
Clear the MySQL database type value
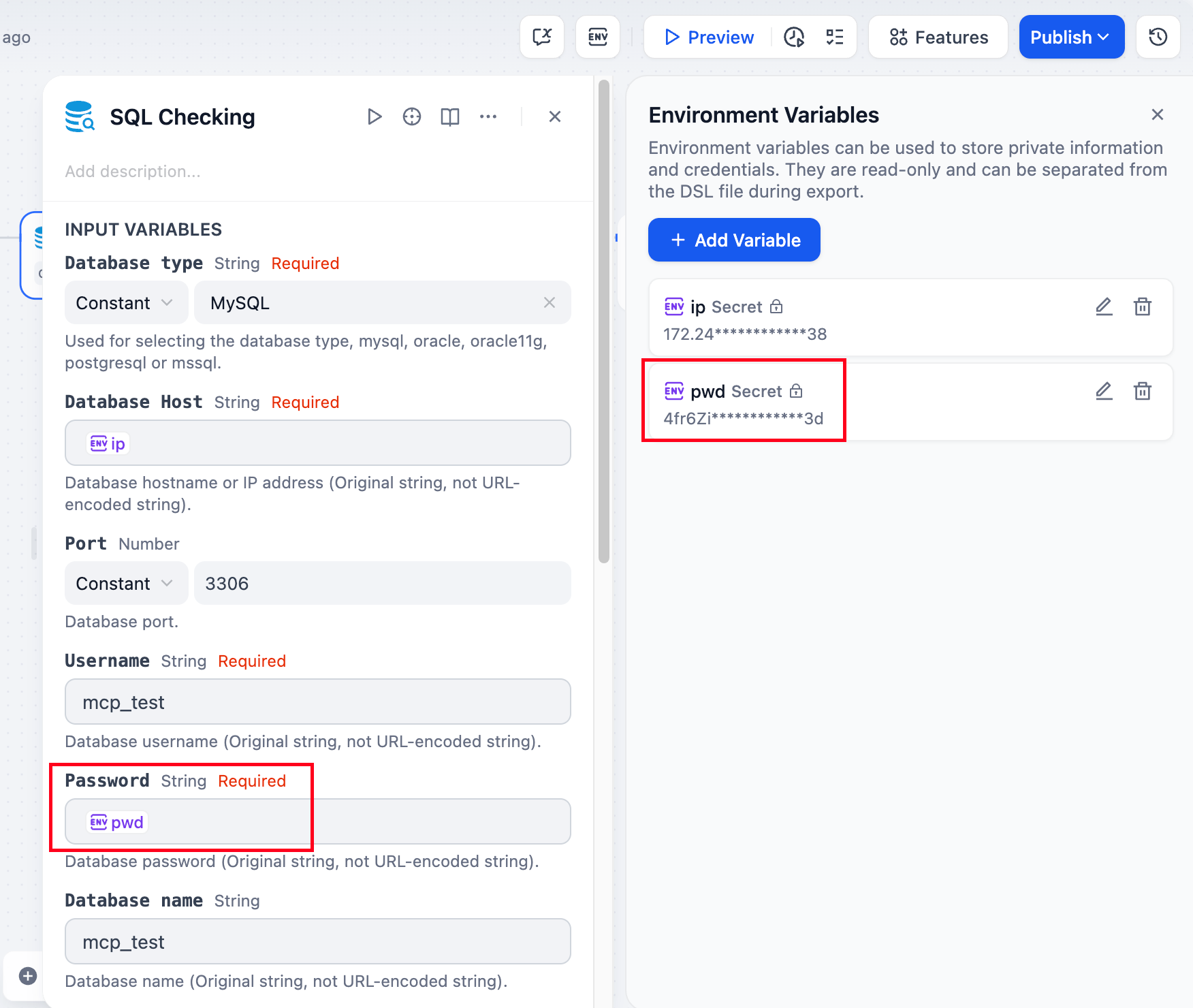coord(549,302)
